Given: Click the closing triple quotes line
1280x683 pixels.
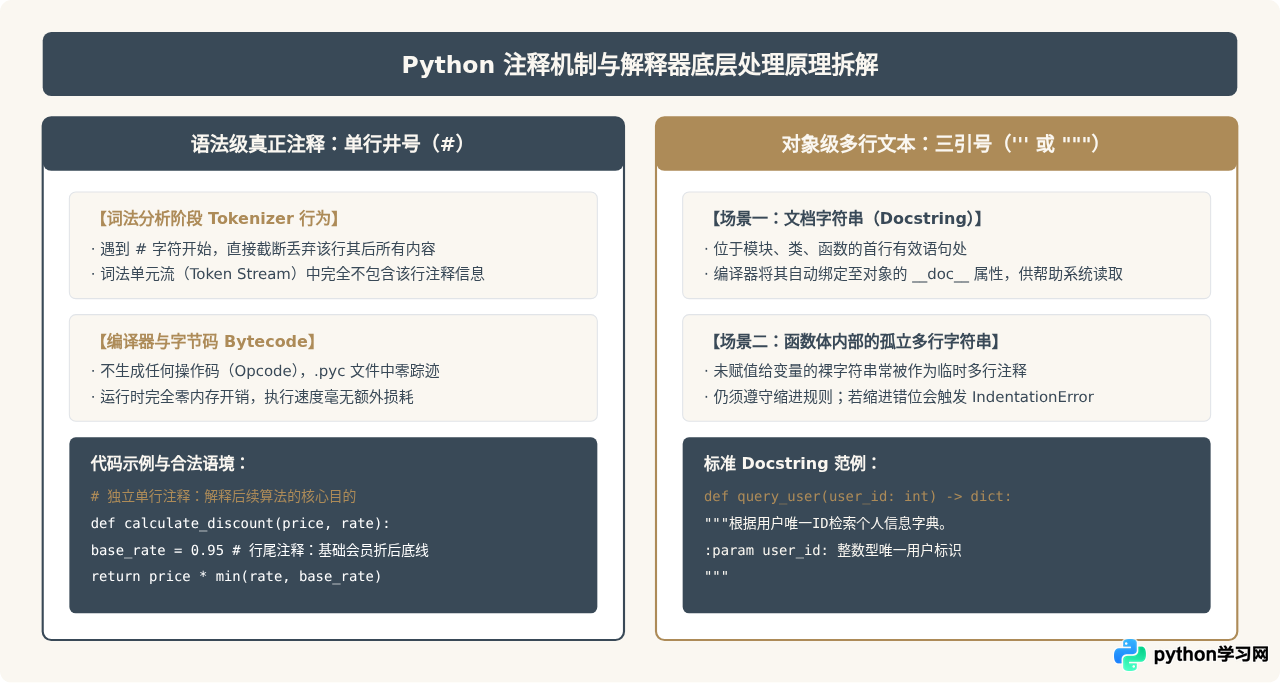Looking at the screenshot, I should [x=716, y=576].
